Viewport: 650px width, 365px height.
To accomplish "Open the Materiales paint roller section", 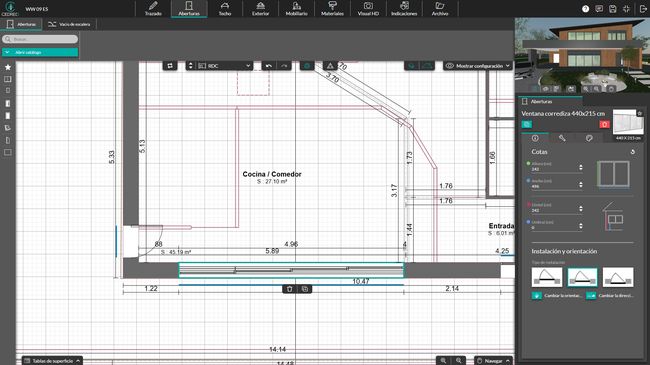I will (x=332, y=9).
